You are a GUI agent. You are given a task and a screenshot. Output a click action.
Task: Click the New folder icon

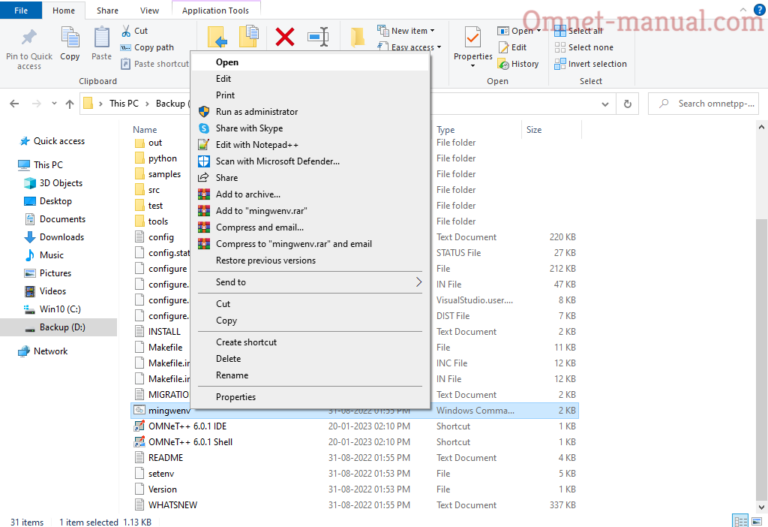click(x=358, y=37)
